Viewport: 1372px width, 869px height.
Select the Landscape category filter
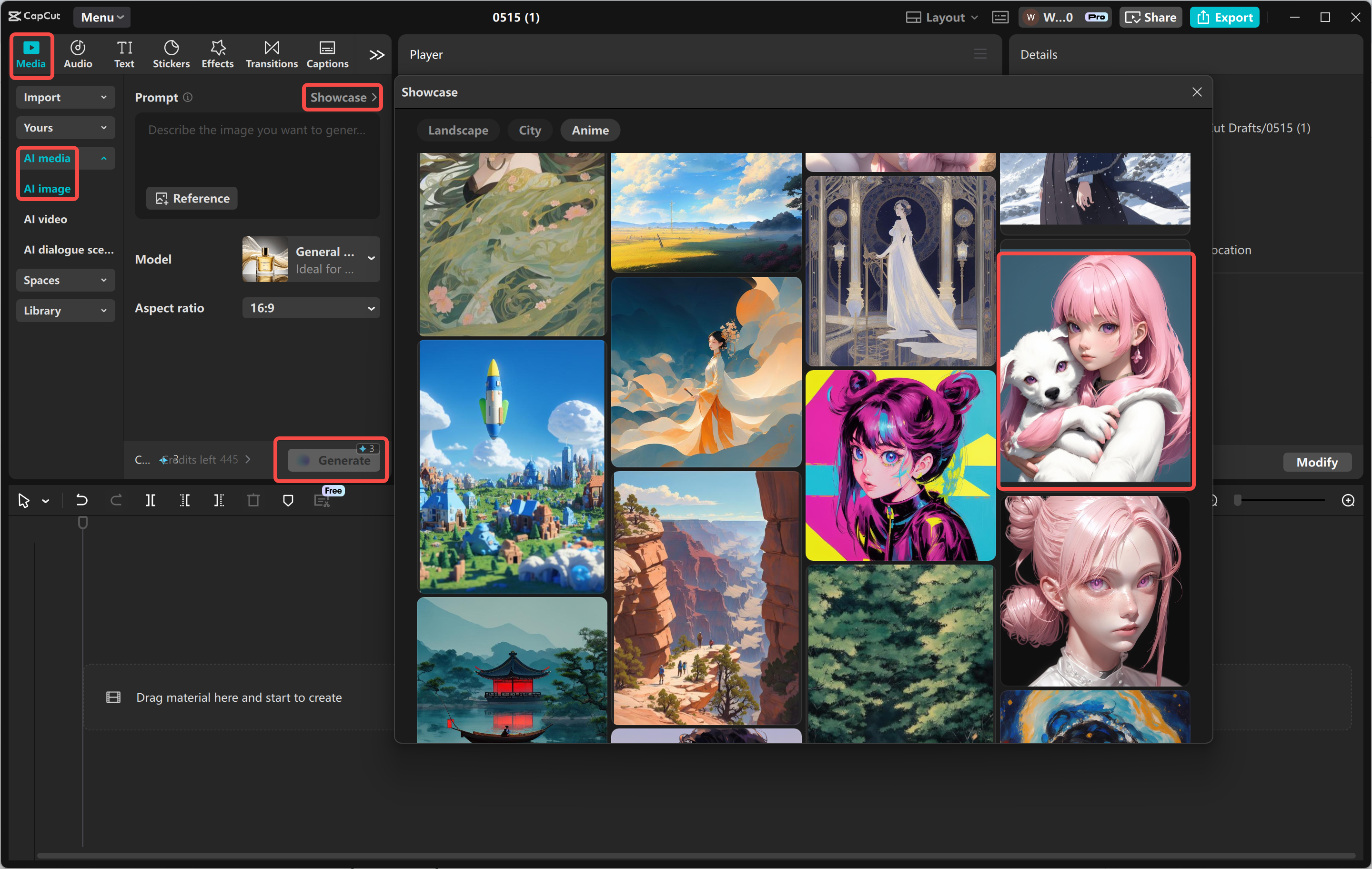(458, 130)
